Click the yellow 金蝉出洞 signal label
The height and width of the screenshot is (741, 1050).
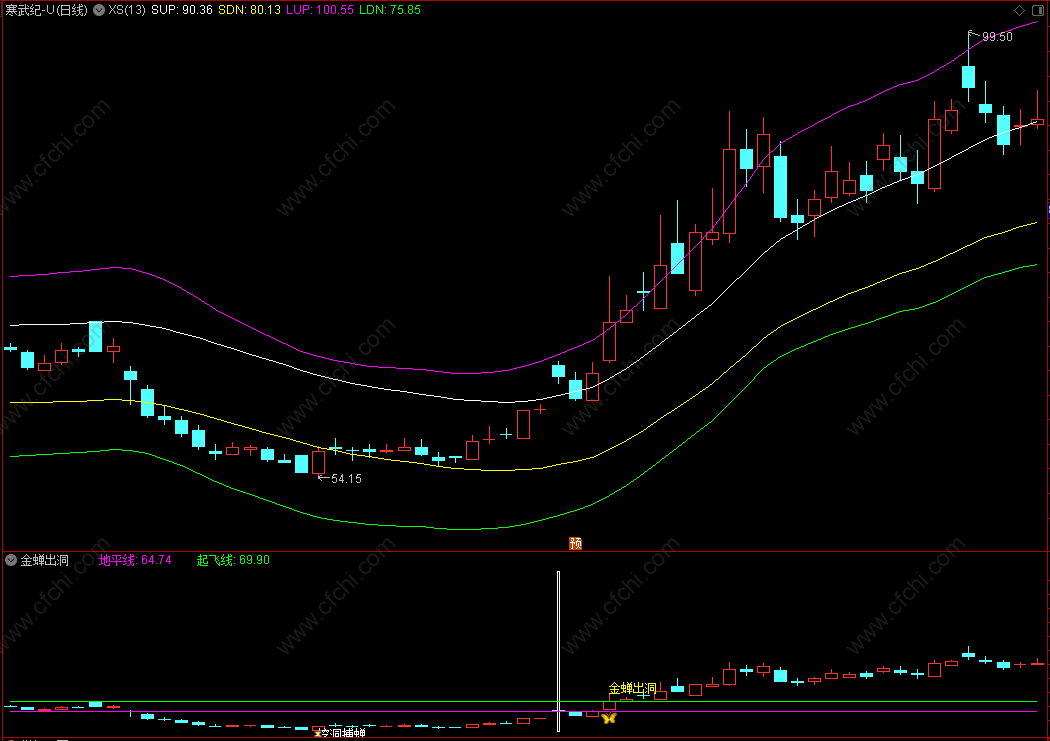[632, 688]
